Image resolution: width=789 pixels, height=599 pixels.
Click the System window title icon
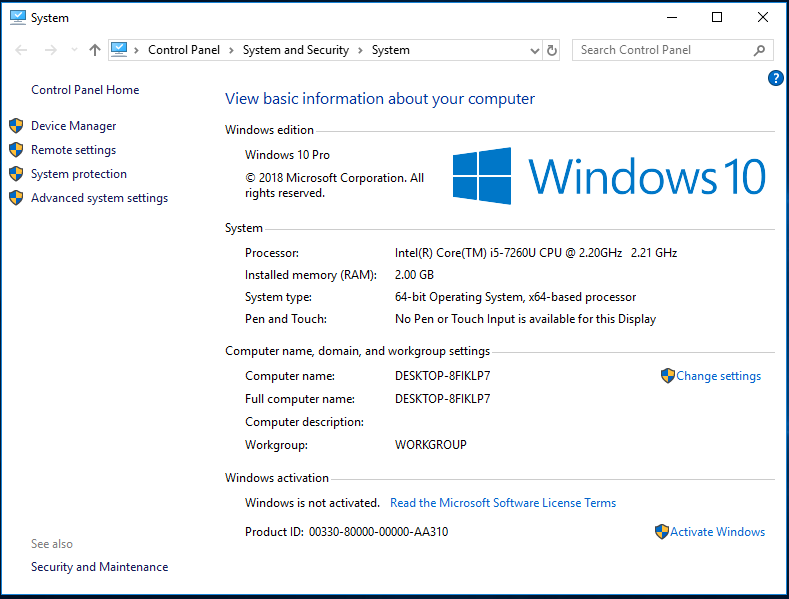click(18, 18)
